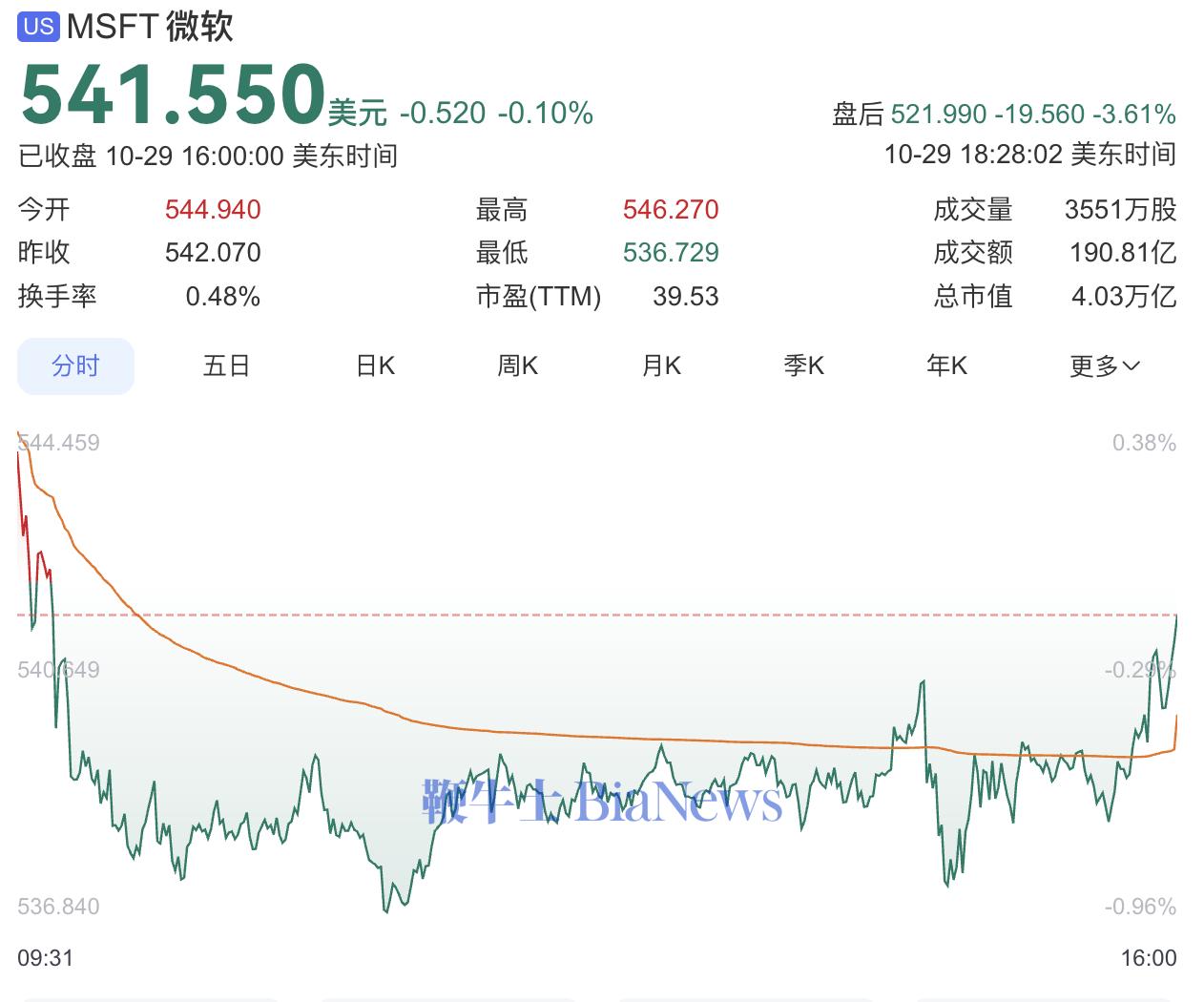Expand the 更多 more-options dropdown
Screen dimensions: 1204x1002
(x=1103, y=365)
